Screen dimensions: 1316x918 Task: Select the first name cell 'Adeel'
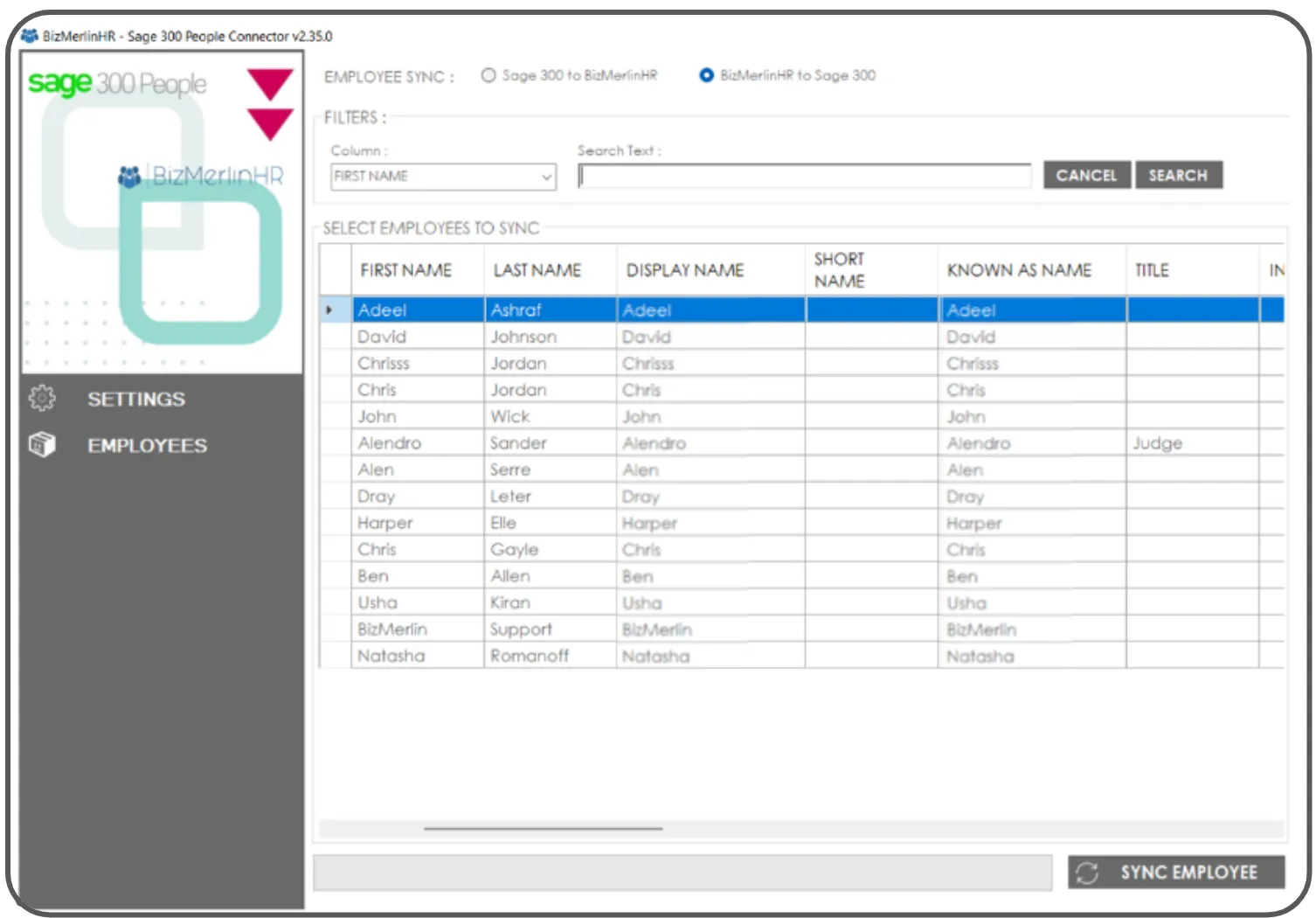tap(419, 310)
